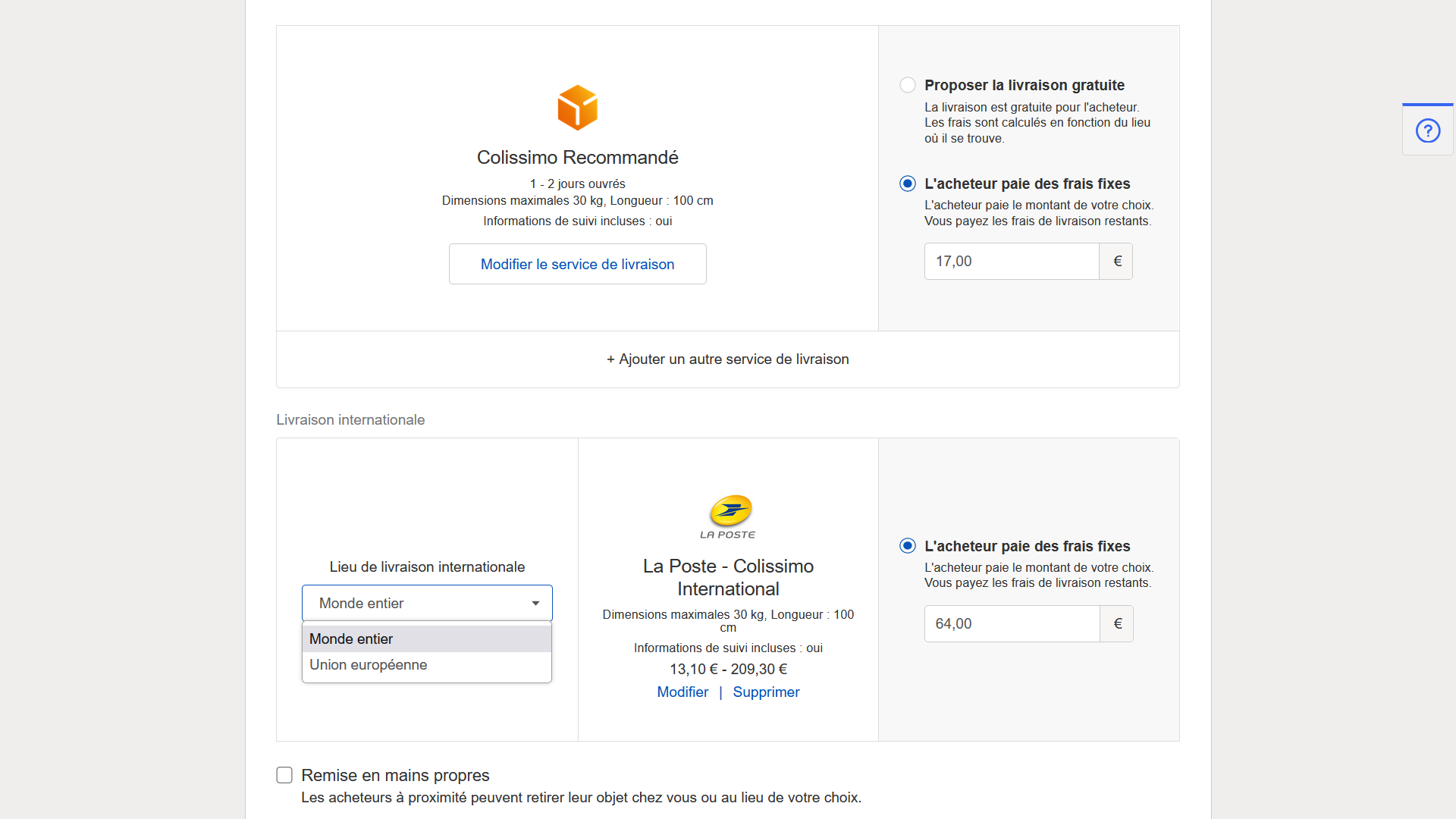Click Ajouter un autre service de livraison

coord(727,359)
